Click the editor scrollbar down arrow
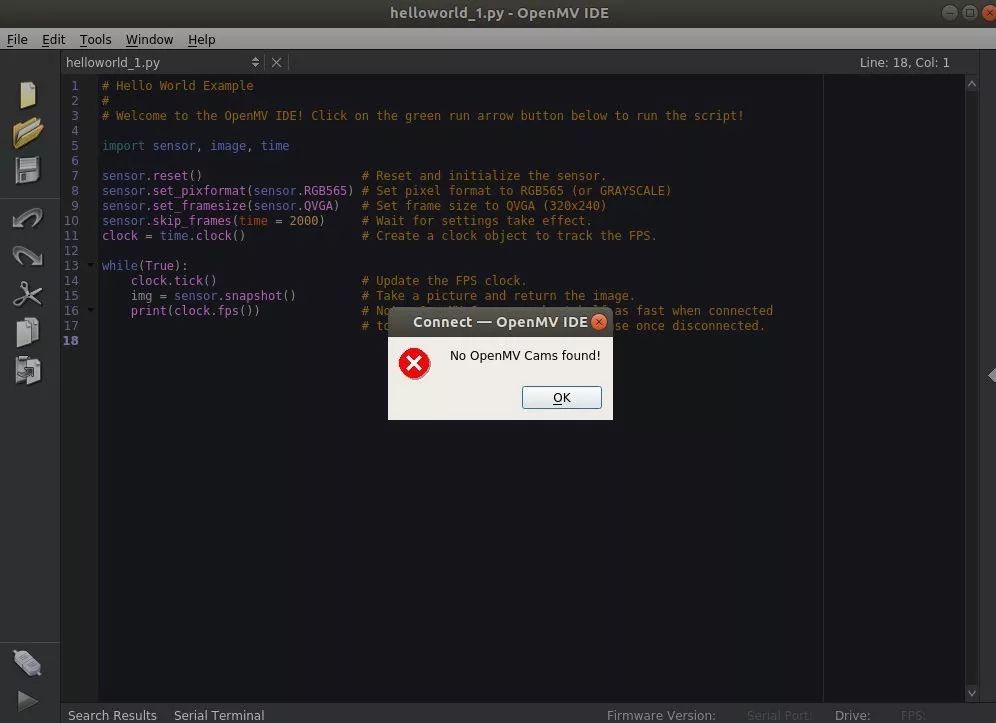This screenshot has width=996, height=723. 971,694
